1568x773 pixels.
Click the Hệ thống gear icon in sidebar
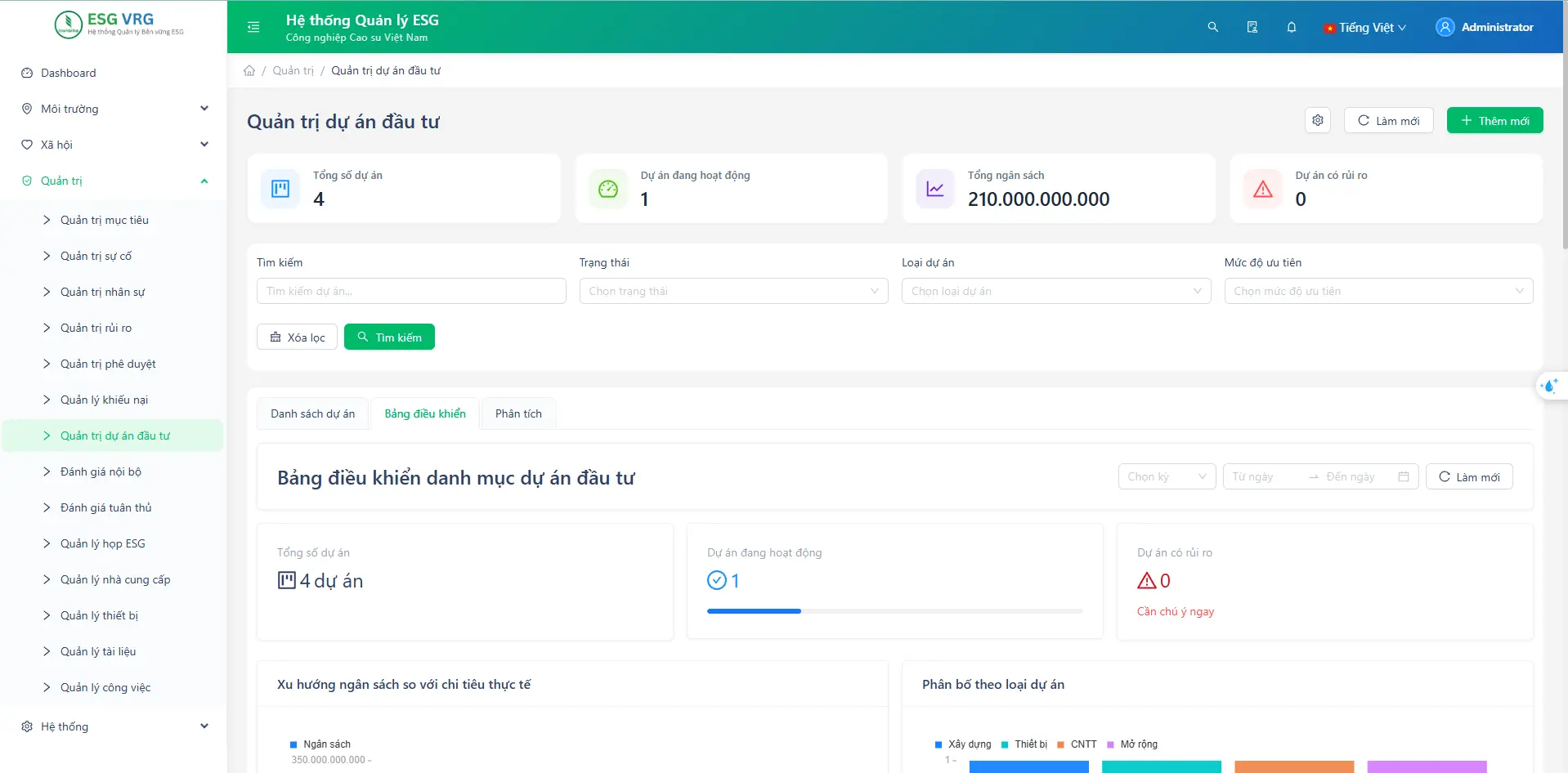coord(27,726)
